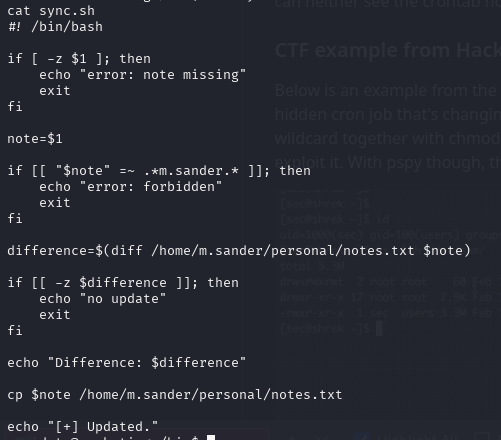Click the last 'fi' keyword
501x440 pixels.
[15, 331]
